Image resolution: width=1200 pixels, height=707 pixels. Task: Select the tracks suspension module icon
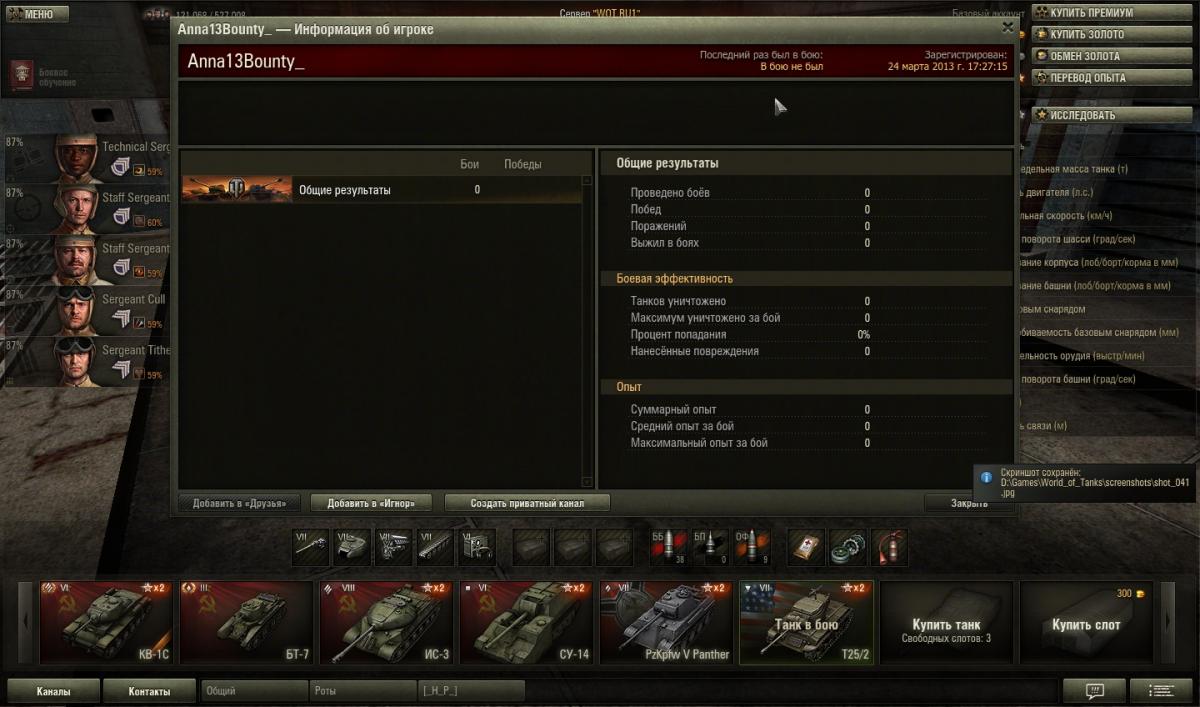coord(434,548)
